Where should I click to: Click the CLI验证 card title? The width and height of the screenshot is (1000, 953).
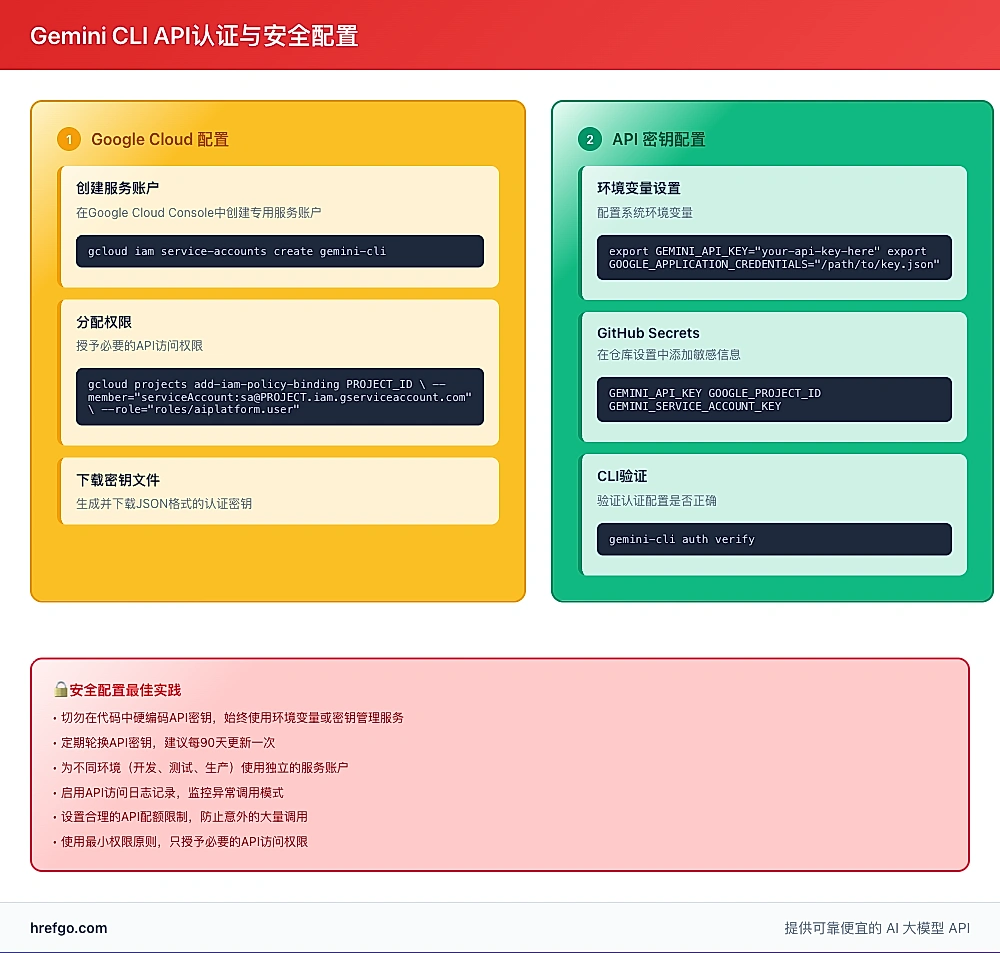pyautogui.click(x=622, y=476)
